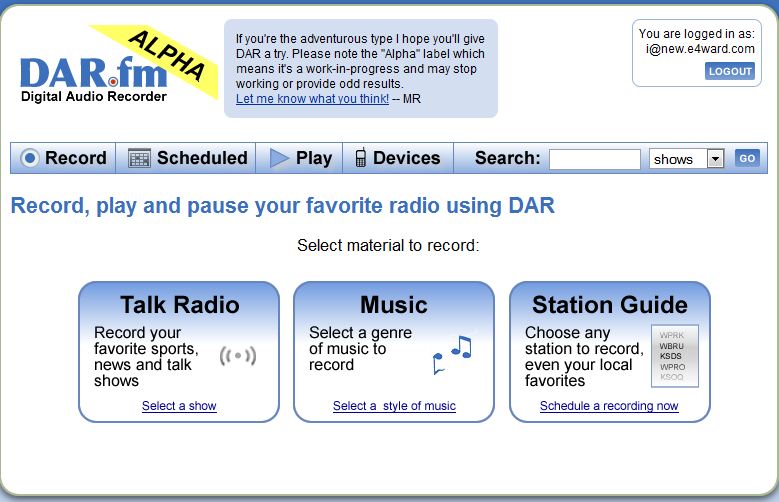
Task: Click the Music card heading
Action: 393,305
